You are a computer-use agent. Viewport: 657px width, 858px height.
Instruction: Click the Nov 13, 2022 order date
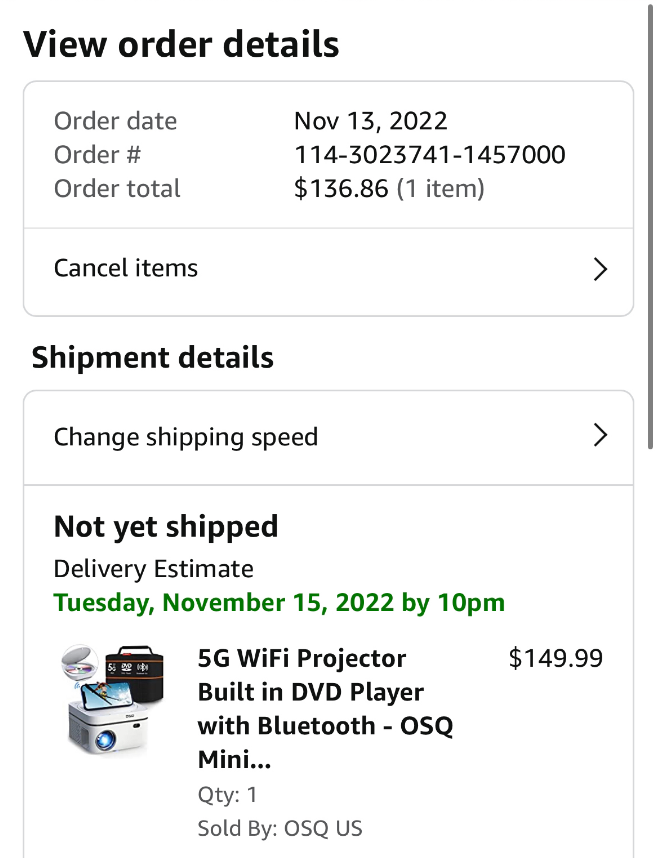point(370,121)
